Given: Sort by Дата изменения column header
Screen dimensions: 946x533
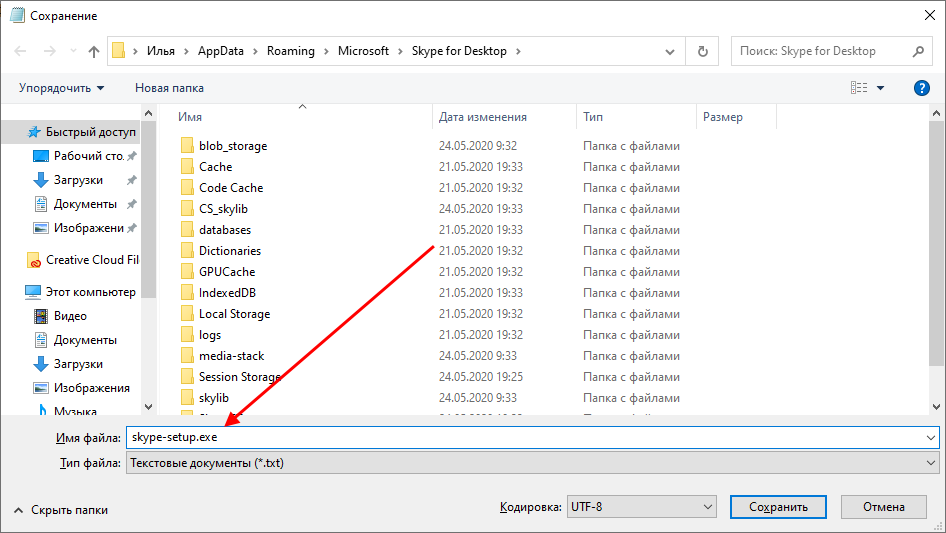Looking at the screenshot, I should point(482,117).
